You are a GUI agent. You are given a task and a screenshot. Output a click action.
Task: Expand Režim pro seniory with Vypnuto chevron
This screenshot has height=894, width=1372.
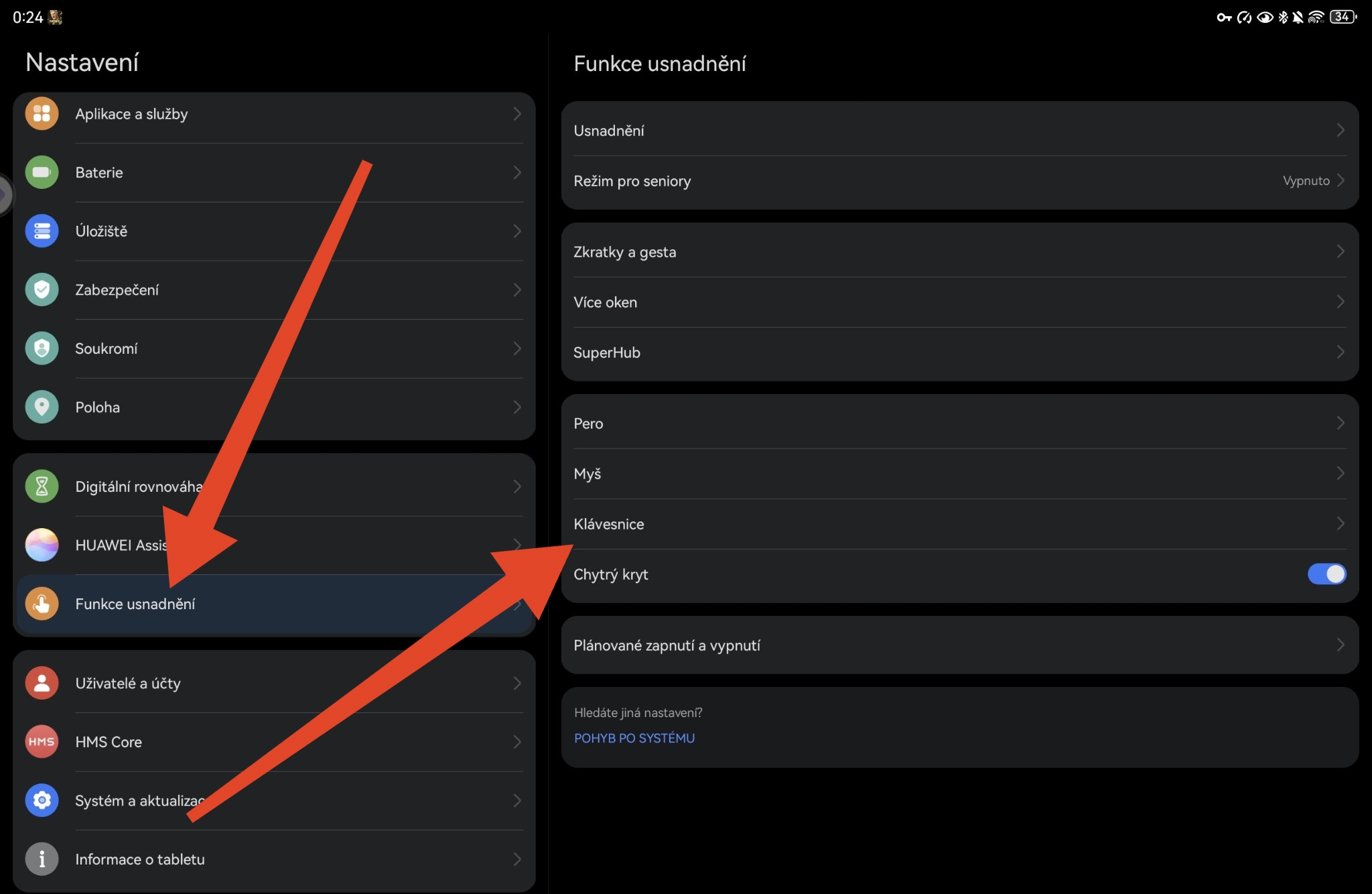coord(1341,181)
